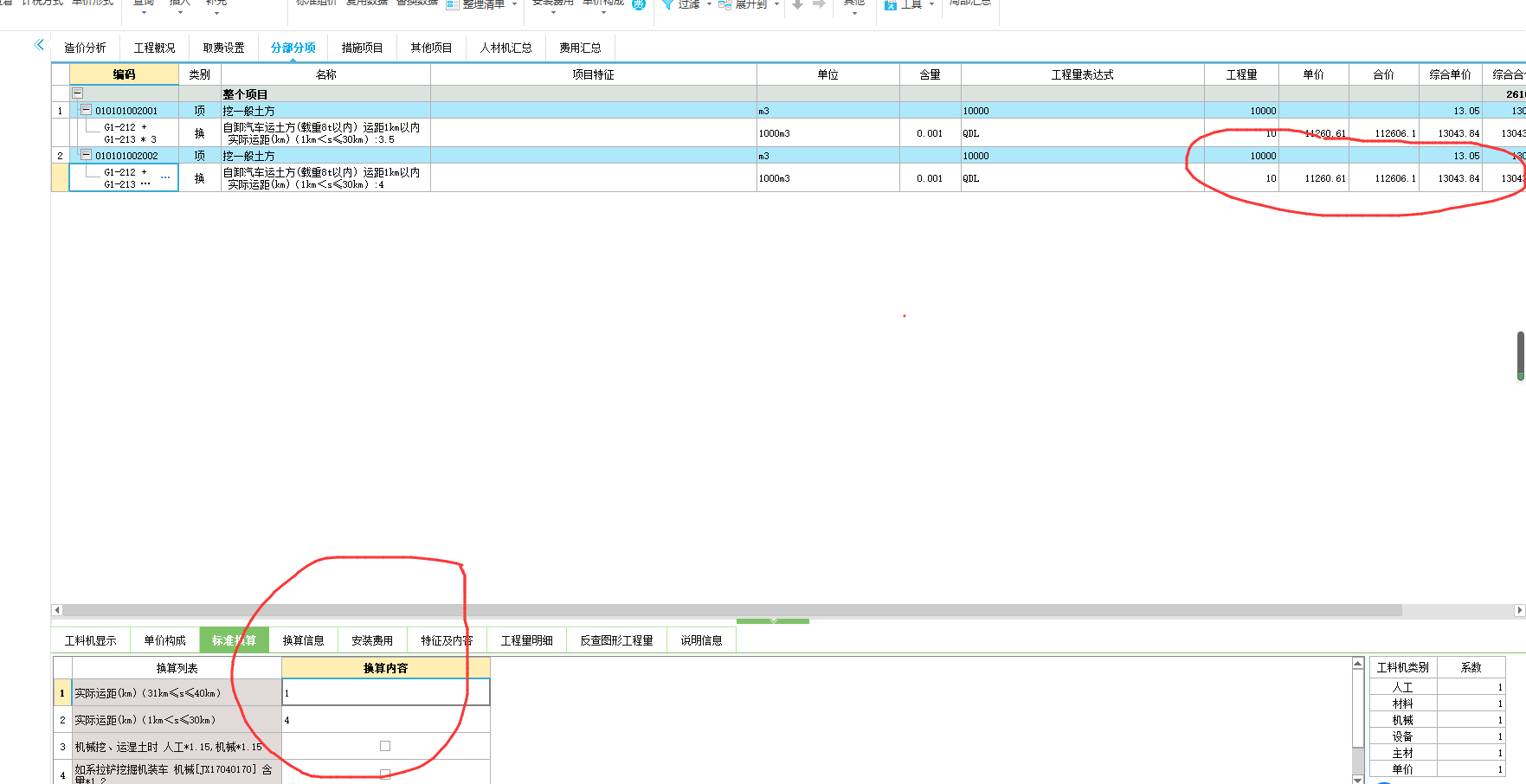The image size is (1526, 784).
Task: Open the bottom 单价构成 tab
Action: tap(164, 640)
